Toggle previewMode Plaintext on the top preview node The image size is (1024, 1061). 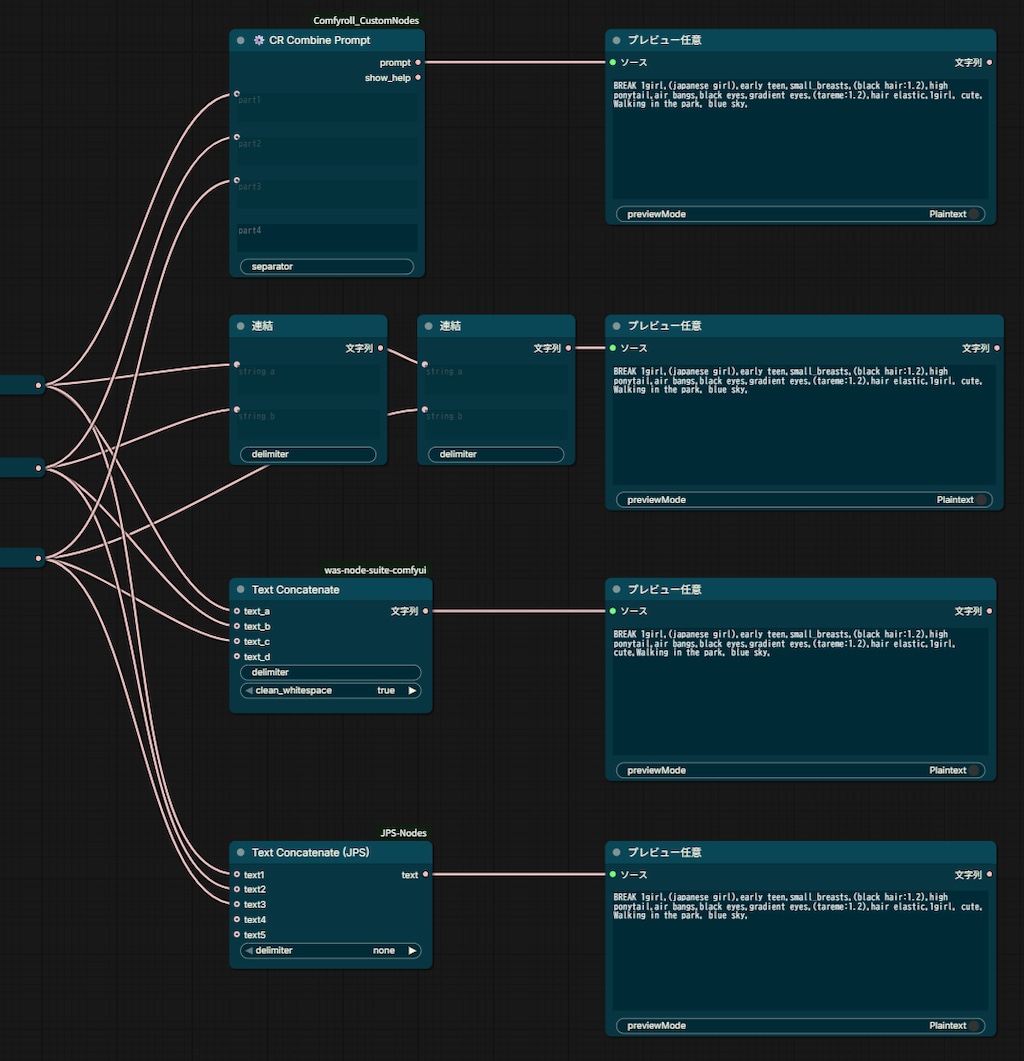coord(801,214)
